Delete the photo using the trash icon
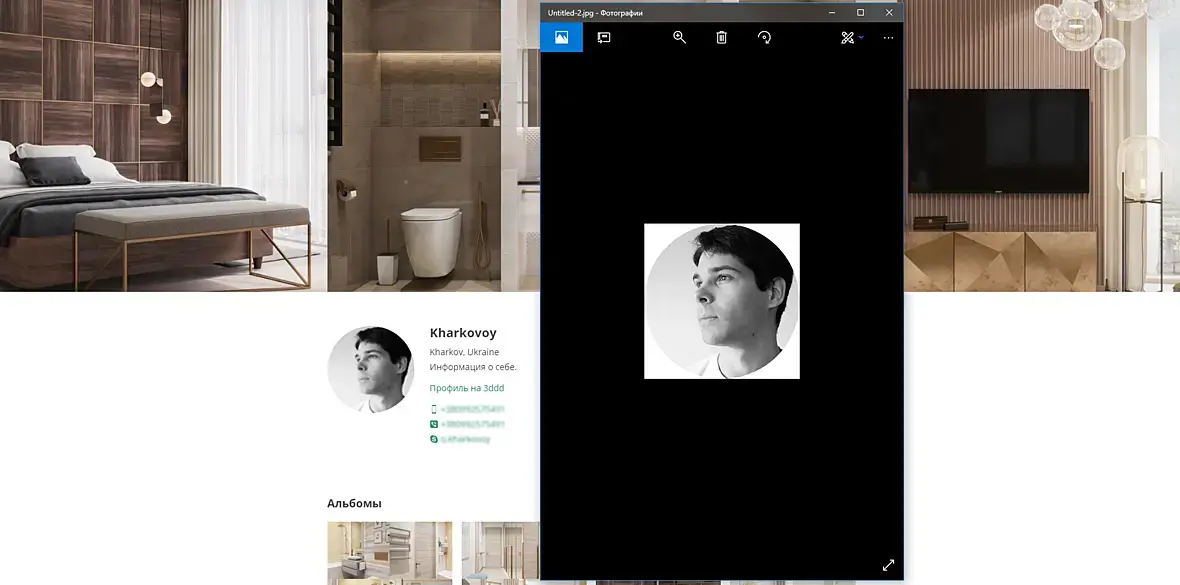Viewport: 1180px width, 585px height. (721, 38)
